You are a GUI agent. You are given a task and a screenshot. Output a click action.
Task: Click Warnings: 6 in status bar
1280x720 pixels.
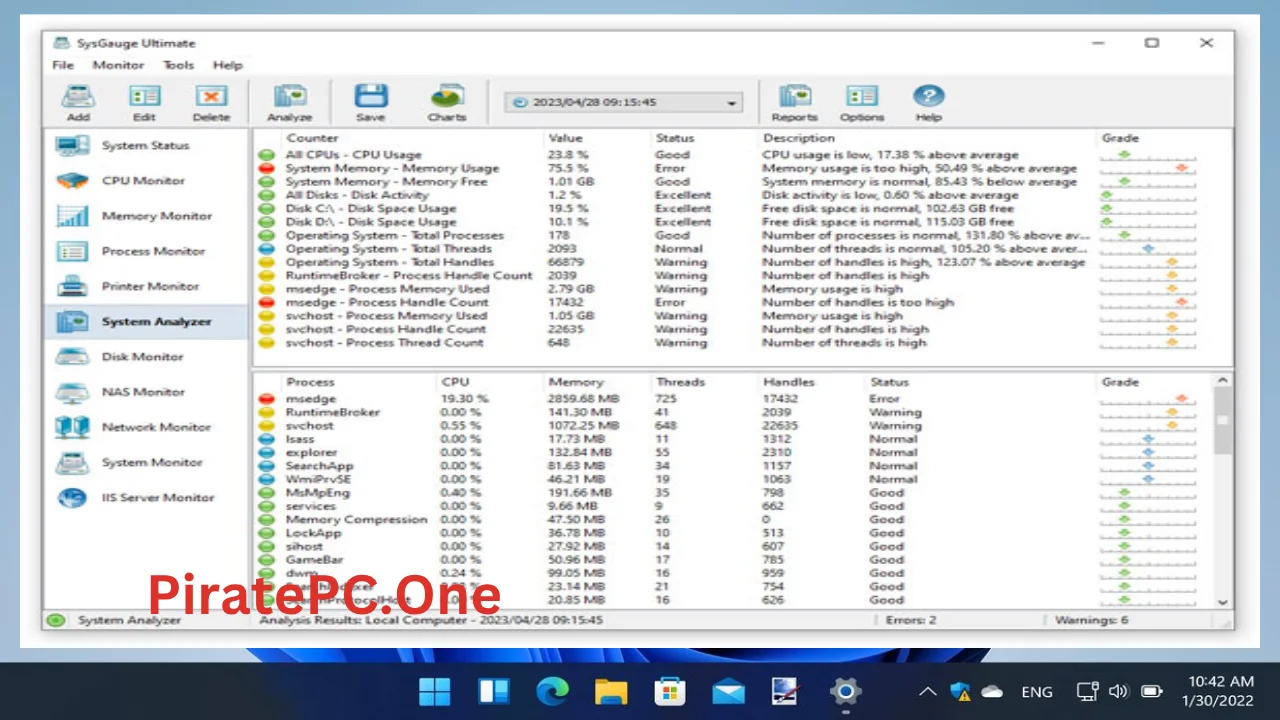point(1092,620)
